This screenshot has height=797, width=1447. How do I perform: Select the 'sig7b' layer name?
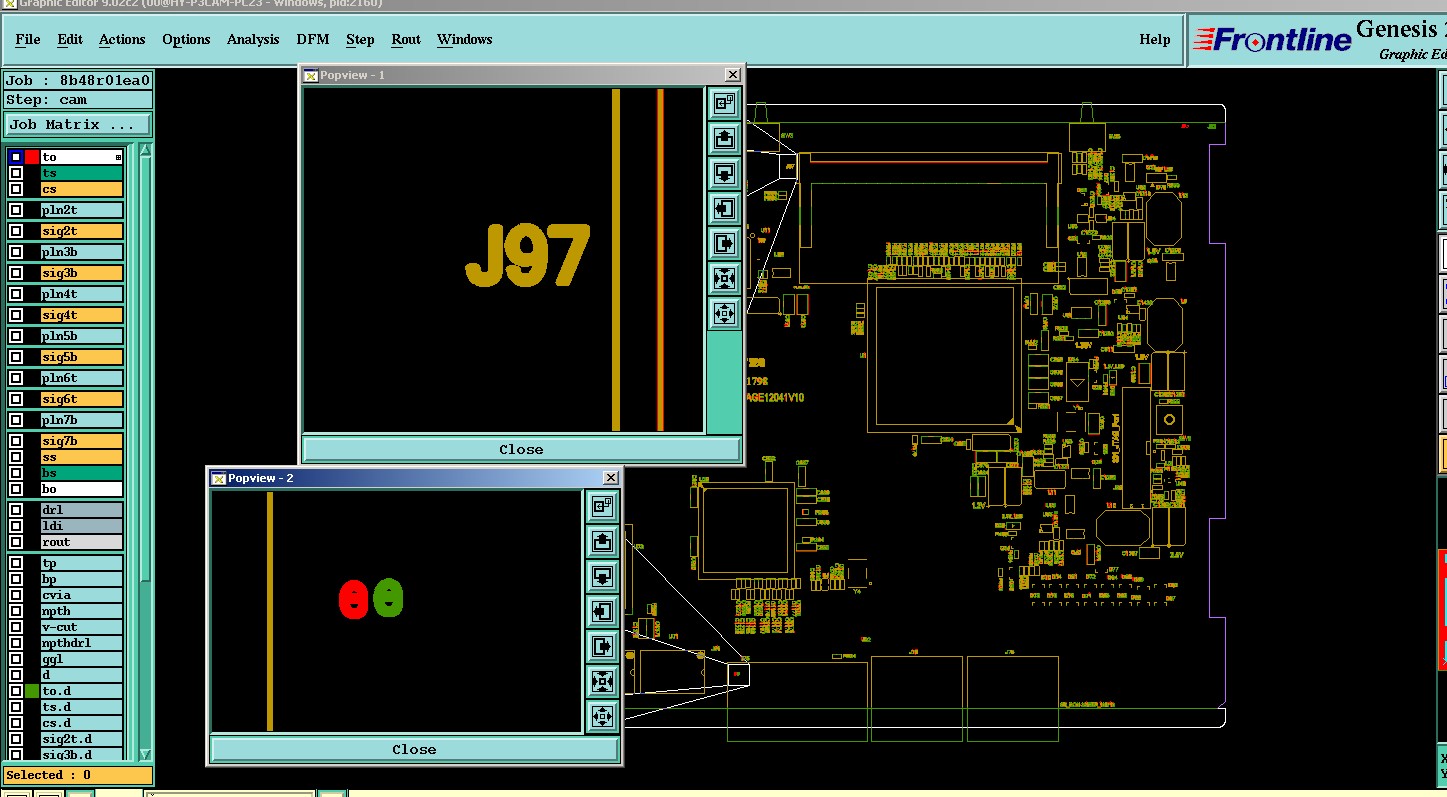81,441
